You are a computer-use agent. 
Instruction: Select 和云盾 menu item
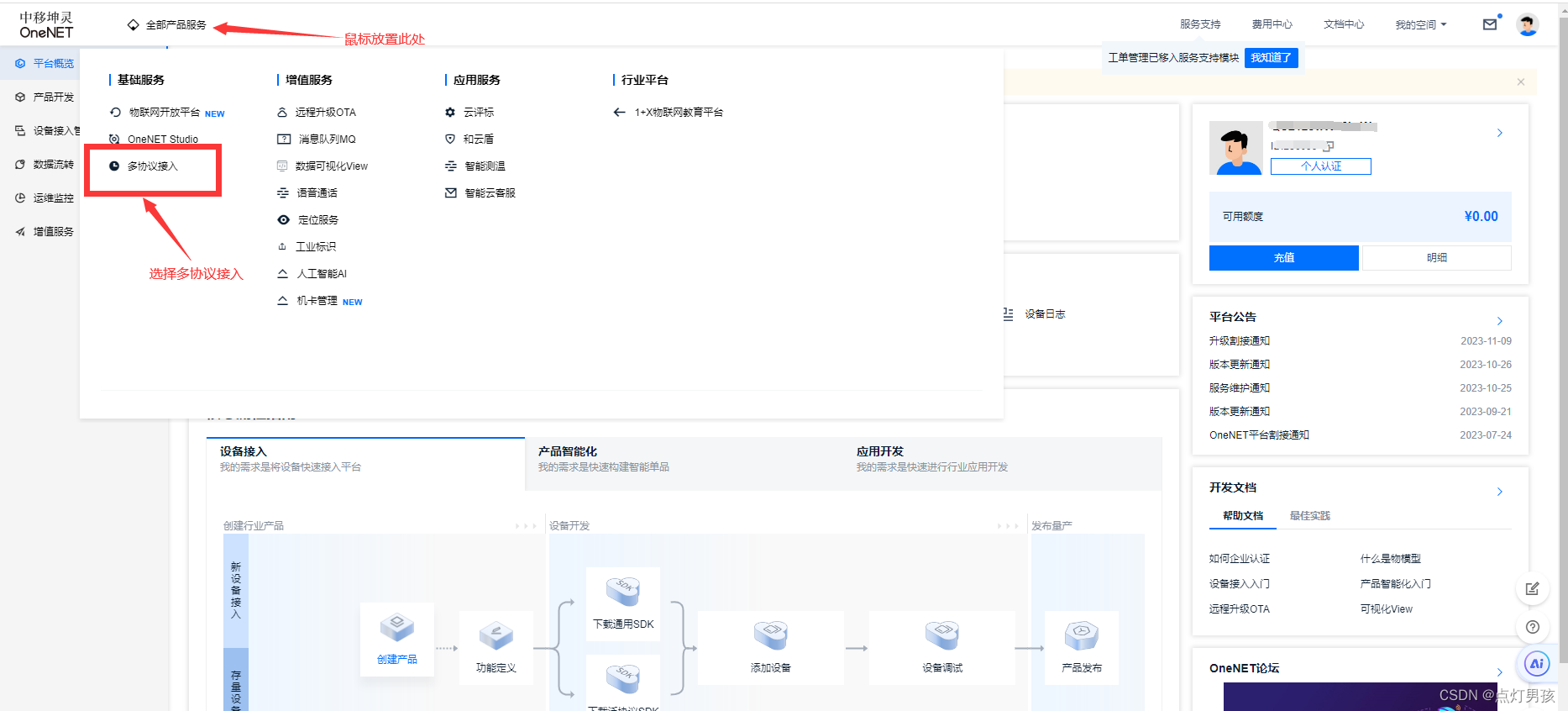(469, 140)
